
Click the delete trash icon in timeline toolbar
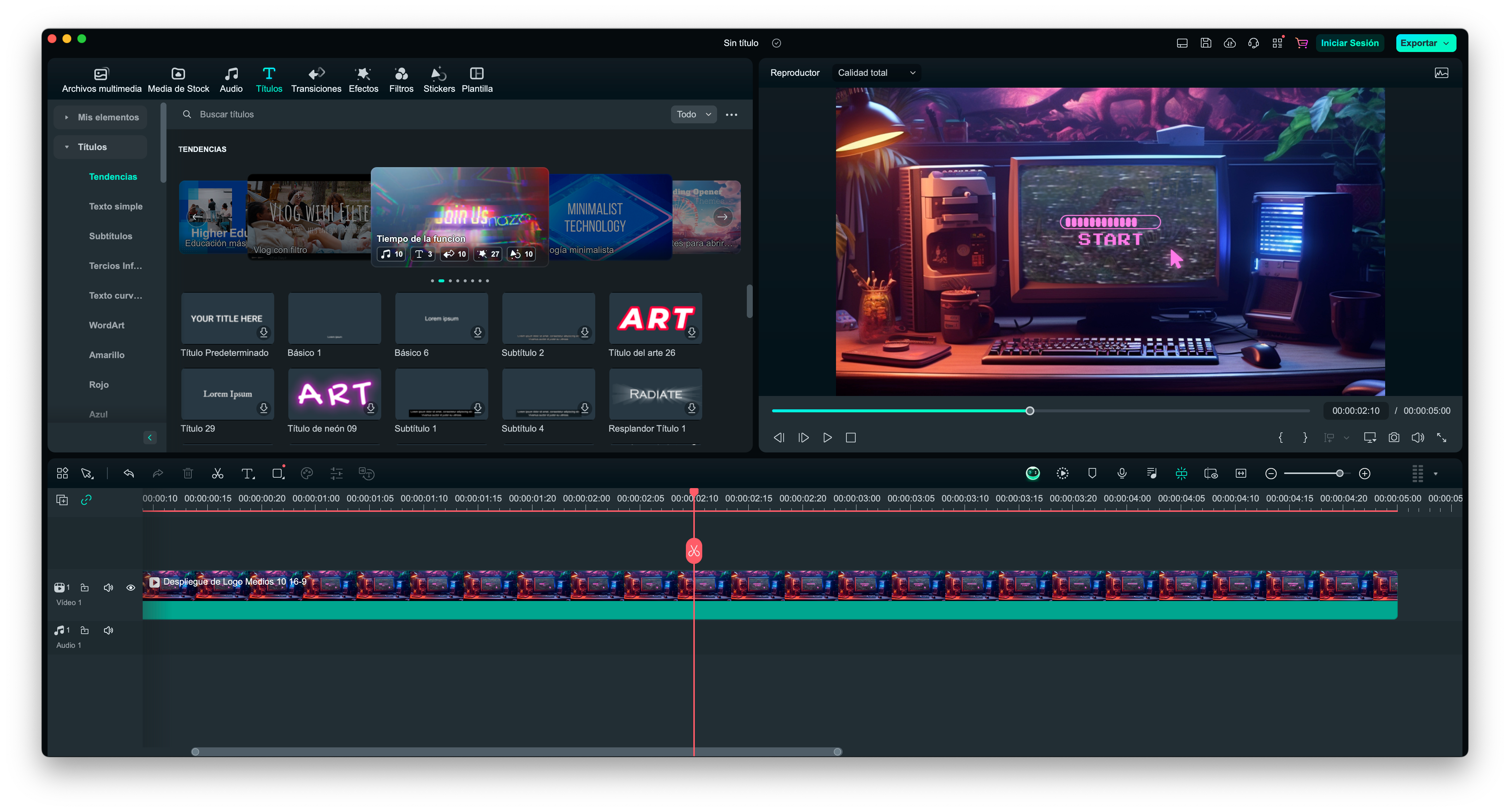pyautogui.click(x=188, y=473)
